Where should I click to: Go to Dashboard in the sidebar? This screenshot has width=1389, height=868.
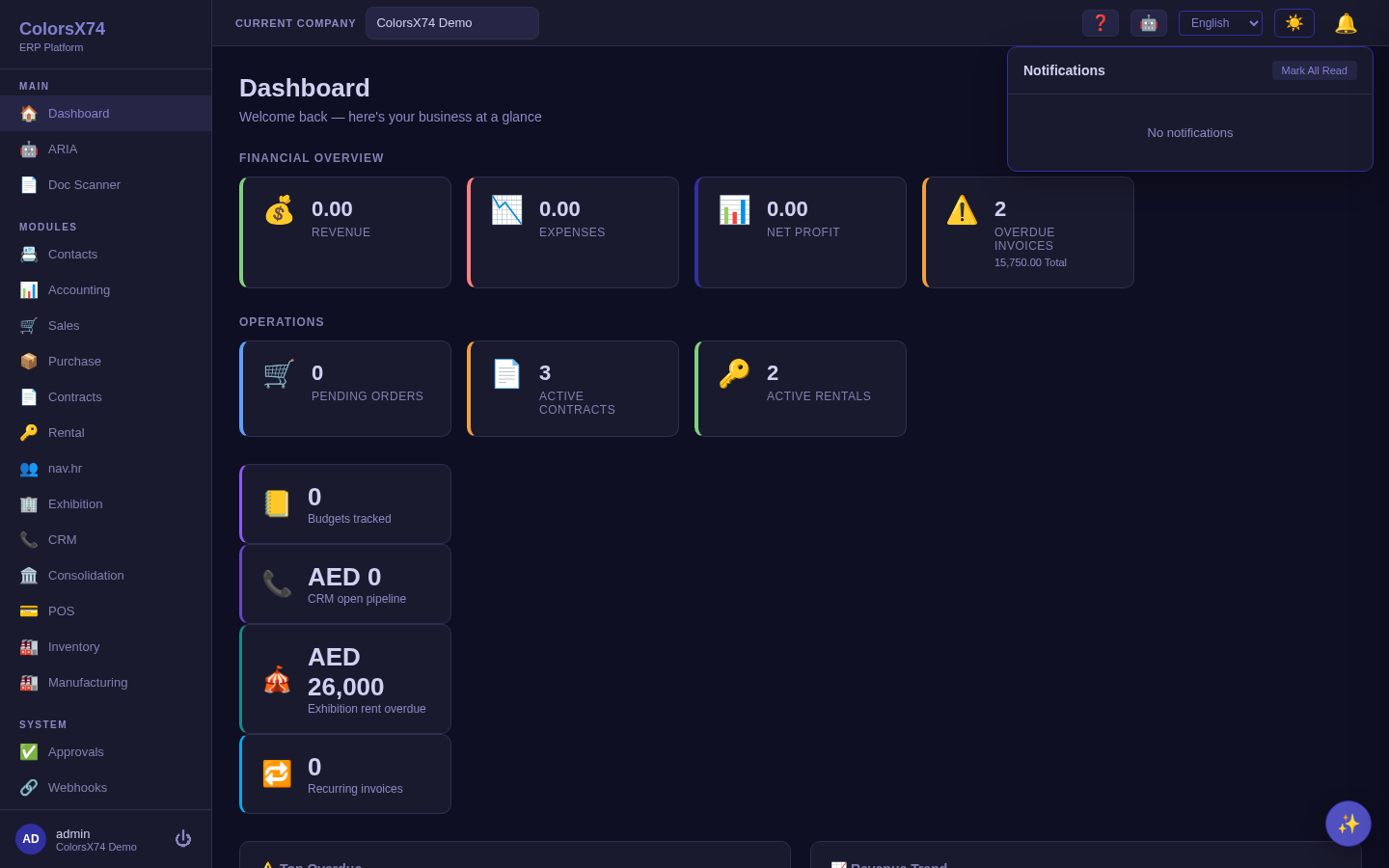pos(105,113)
